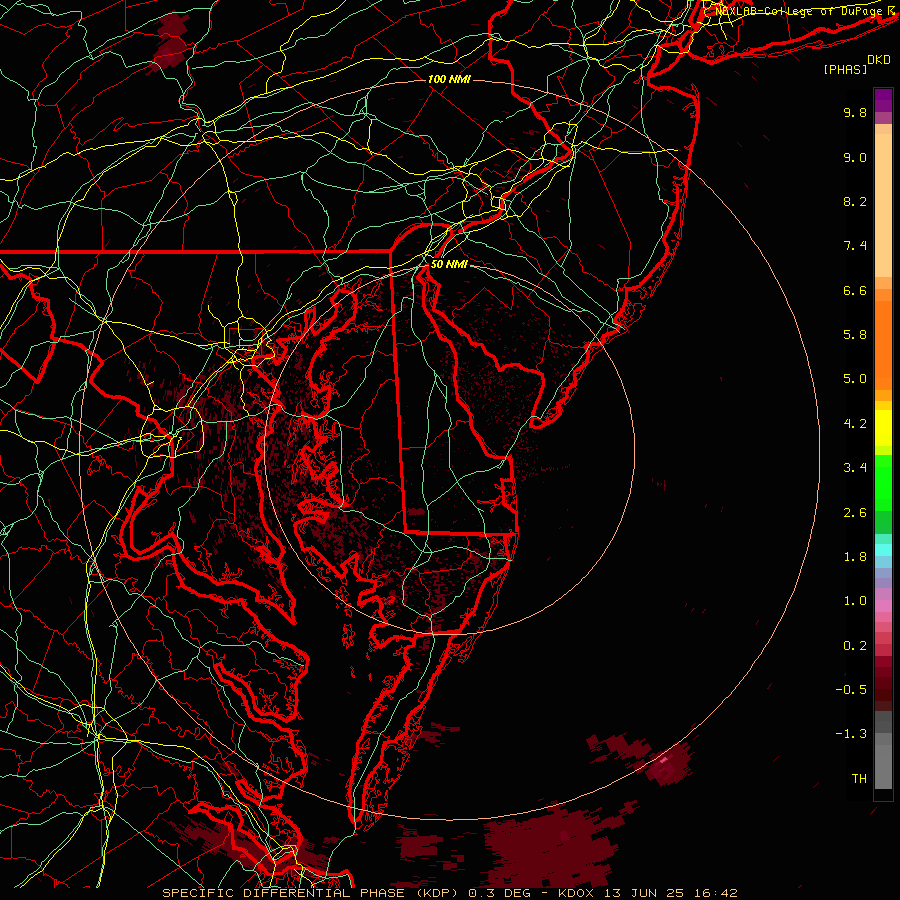Click the DKD label above the legend
The height and width of the screenshot is (900, 900).
point(879,60)
